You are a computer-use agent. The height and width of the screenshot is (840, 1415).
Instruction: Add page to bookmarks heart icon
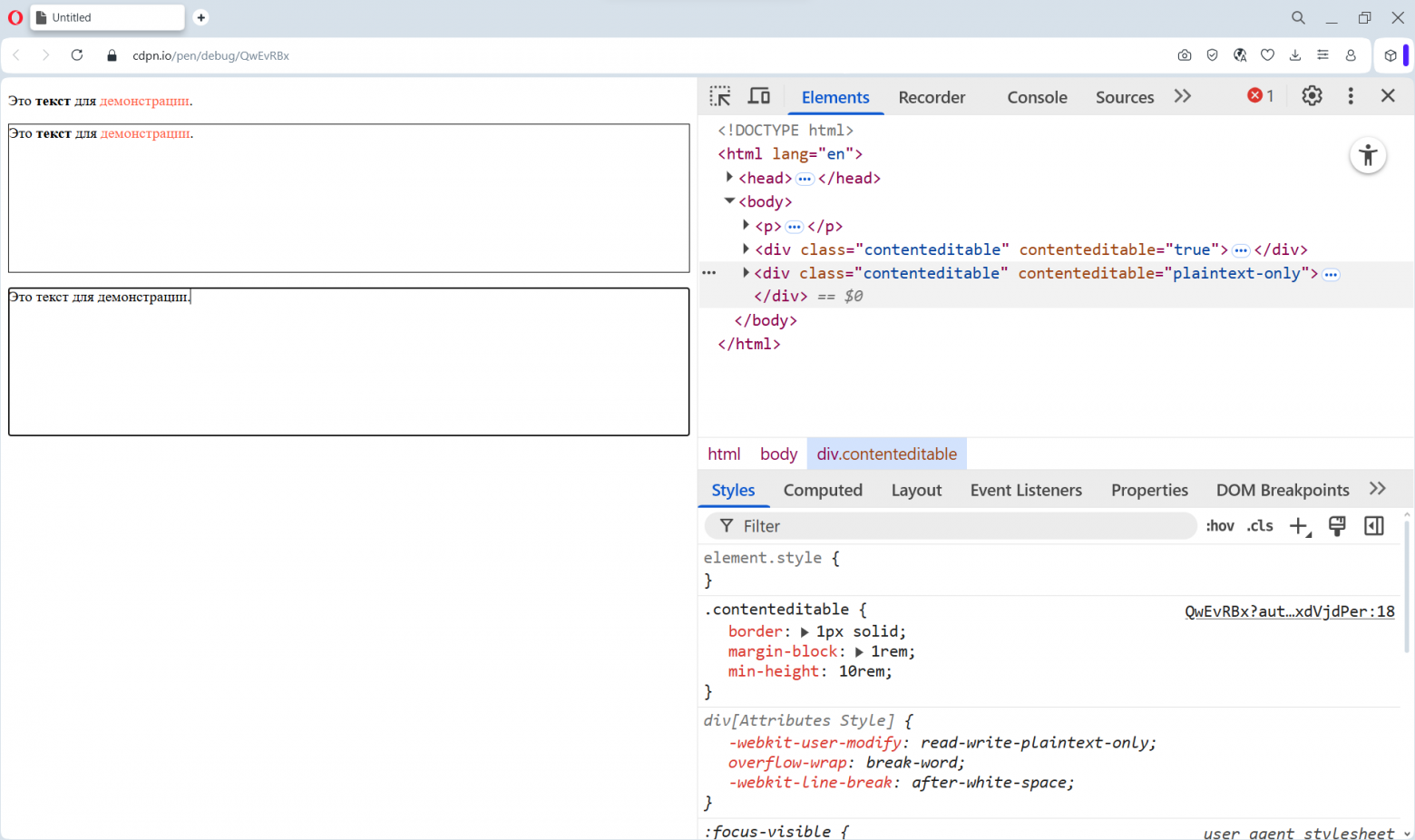tap(1268, 55)
